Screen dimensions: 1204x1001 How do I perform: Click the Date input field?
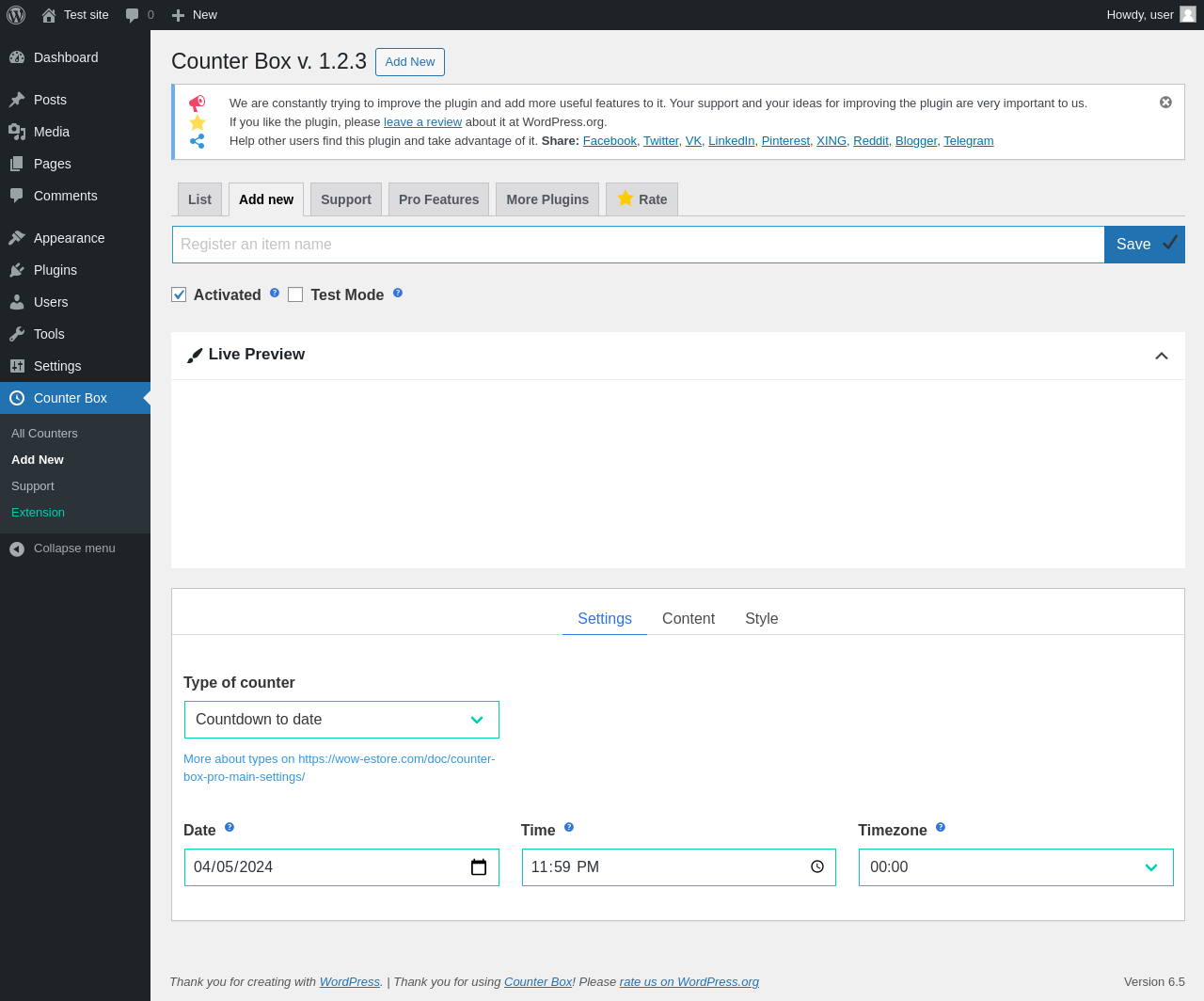coord(341,867)
